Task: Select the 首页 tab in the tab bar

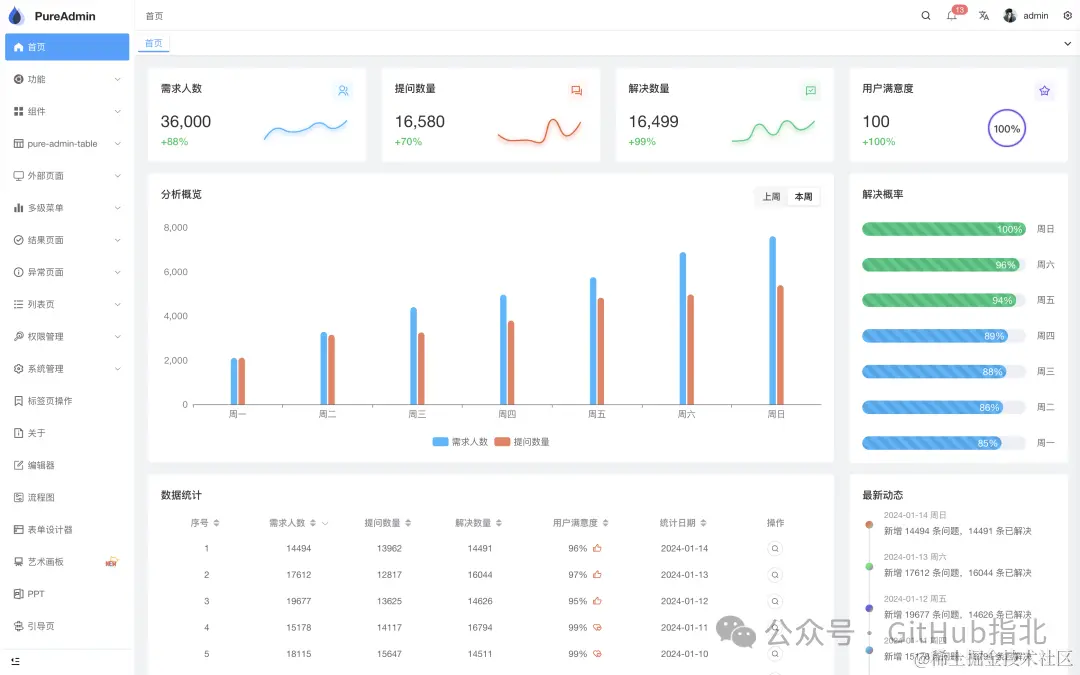Action: pyautogui.click(x=154, y=43)
